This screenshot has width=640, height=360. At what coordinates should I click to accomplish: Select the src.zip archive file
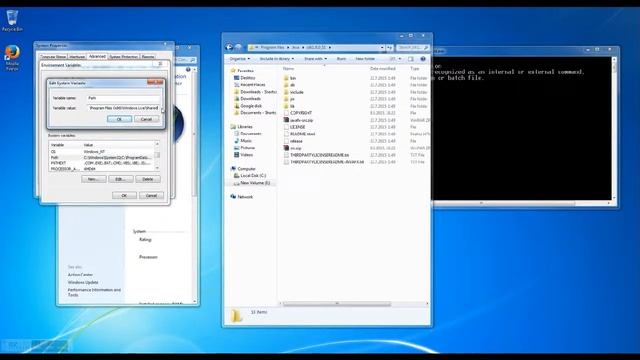click(296, 148)
